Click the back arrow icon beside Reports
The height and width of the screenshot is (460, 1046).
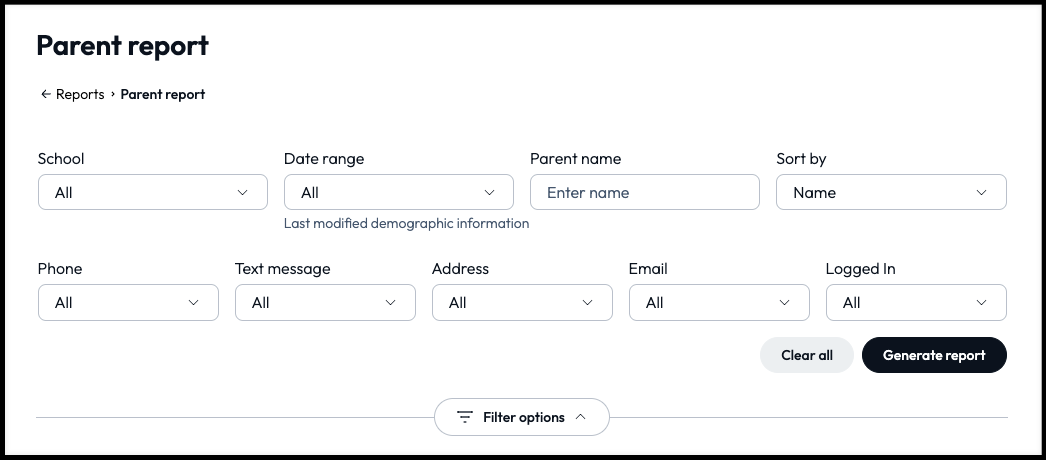45,94
